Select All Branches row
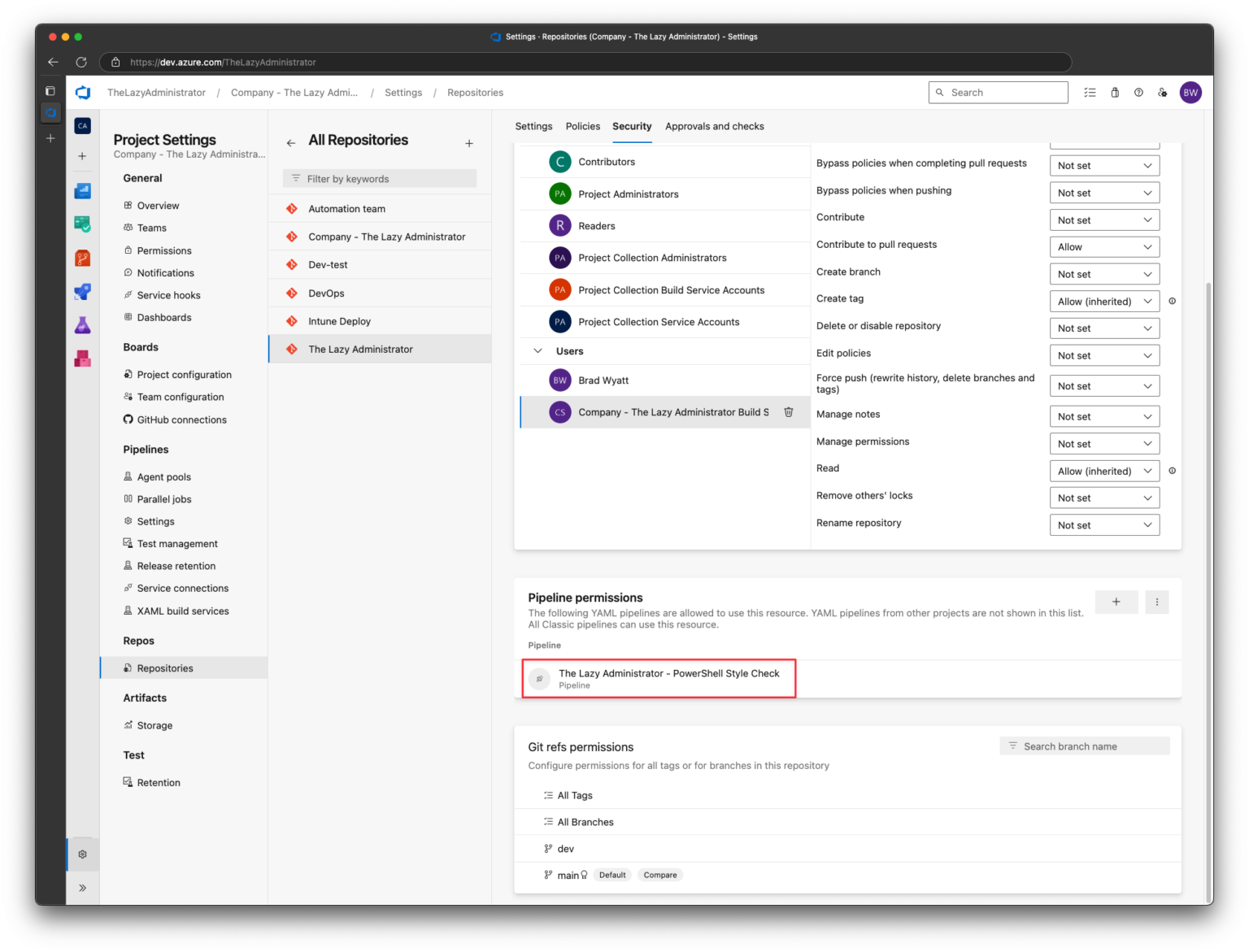 [x=847, y=822]
